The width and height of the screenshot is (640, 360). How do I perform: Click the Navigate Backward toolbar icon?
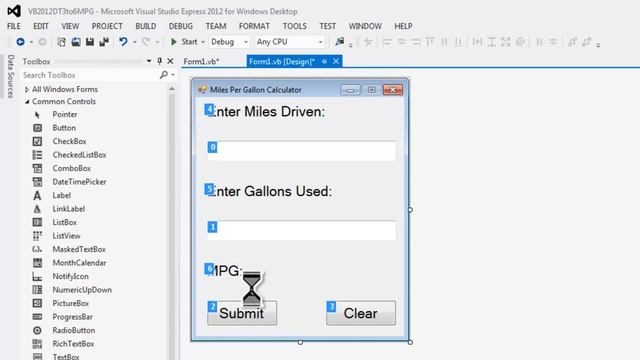(x=20, y=42)
